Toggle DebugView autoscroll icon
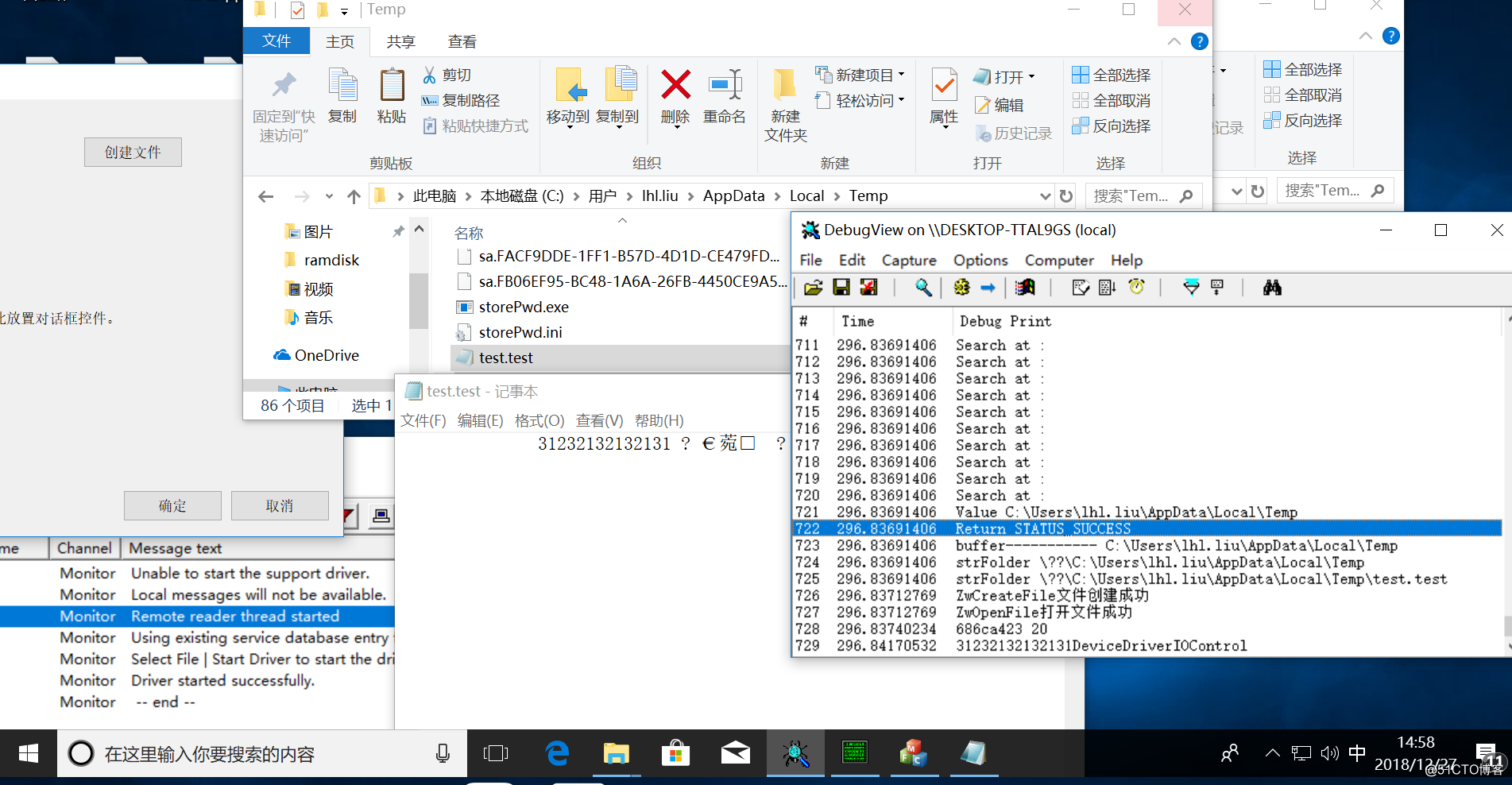This screenshot has width=1512, height=785. click(x=1108, y=288)
